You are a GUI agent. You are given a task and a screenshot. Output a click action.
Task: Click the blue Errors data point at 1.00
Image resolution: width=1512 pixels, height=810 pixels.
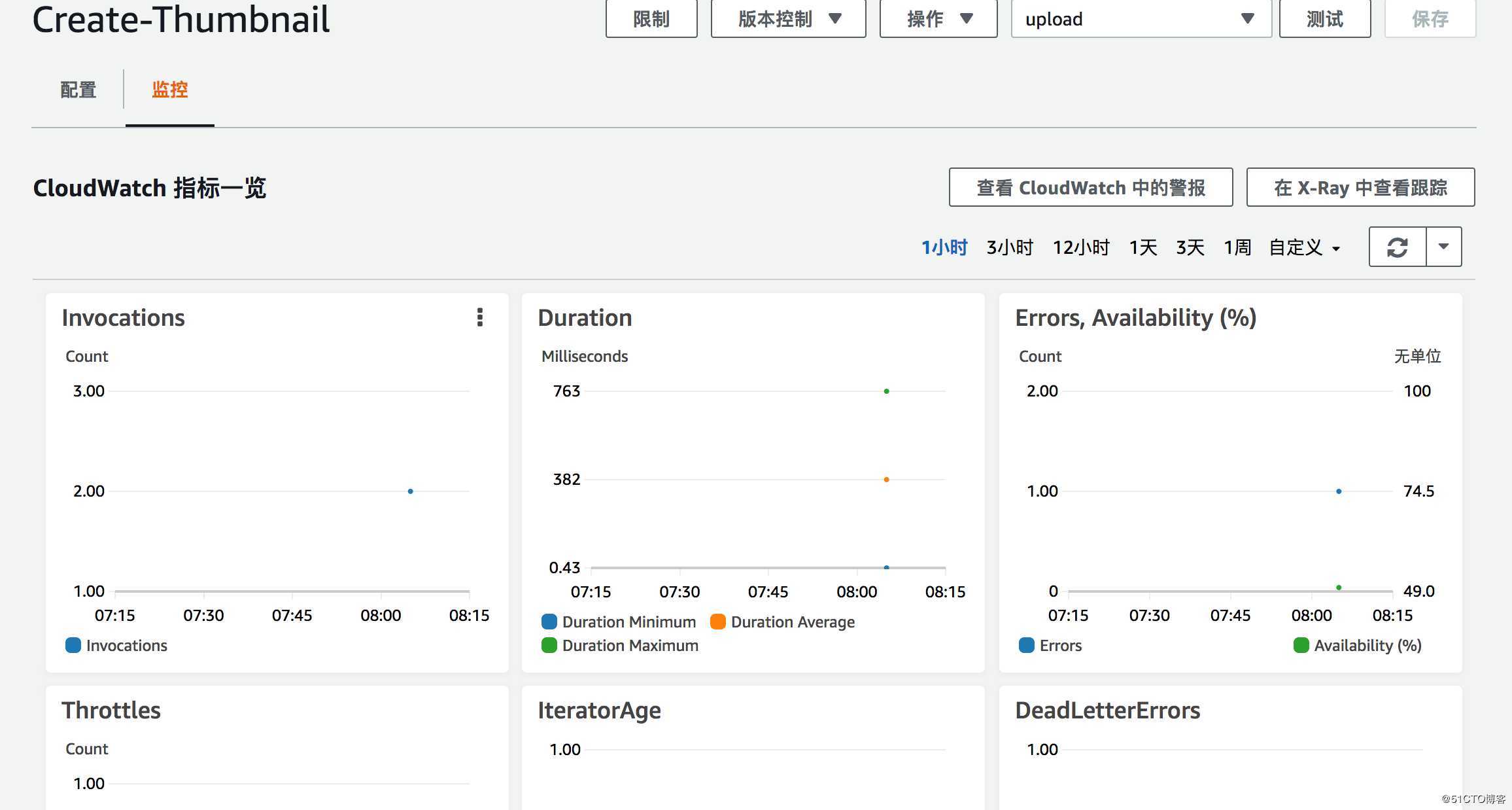[x=1339, y=491]
